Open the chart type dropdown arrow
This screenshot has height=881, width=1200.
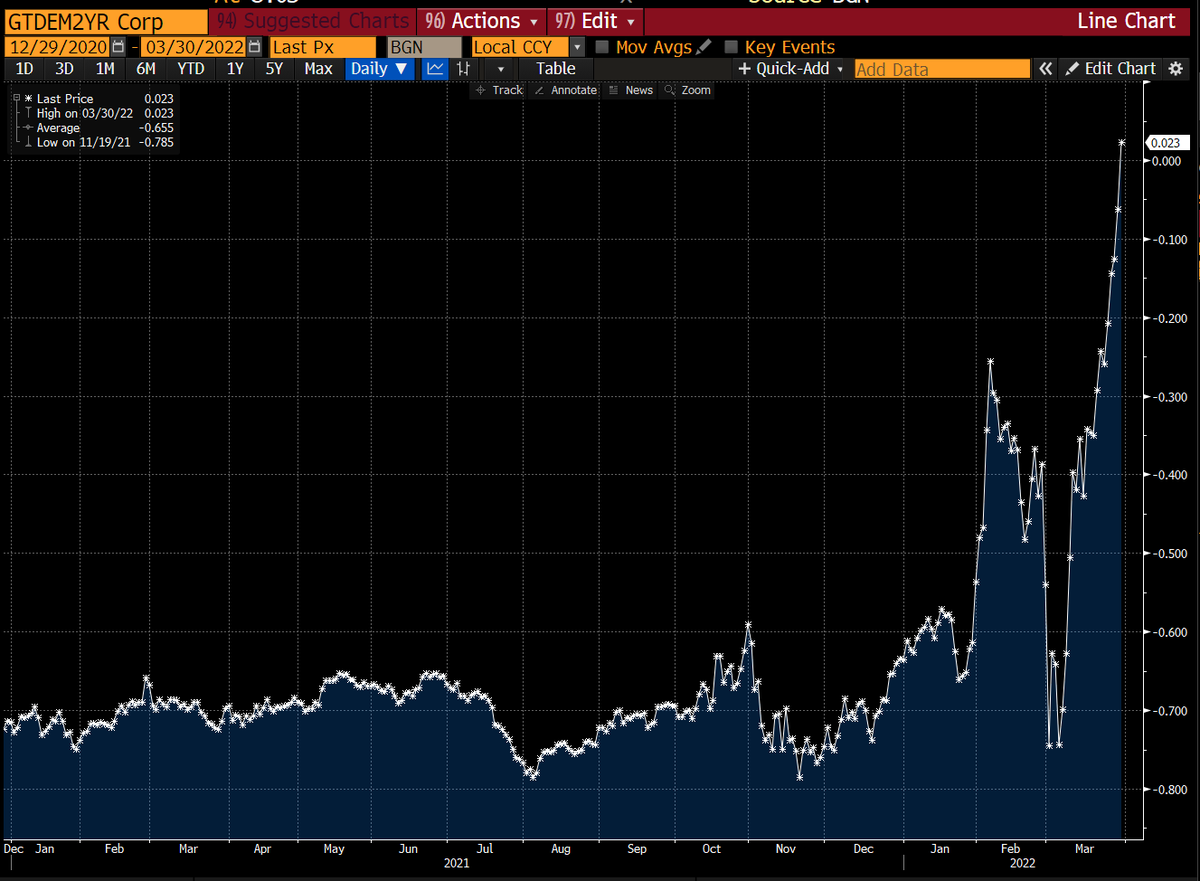501,69
